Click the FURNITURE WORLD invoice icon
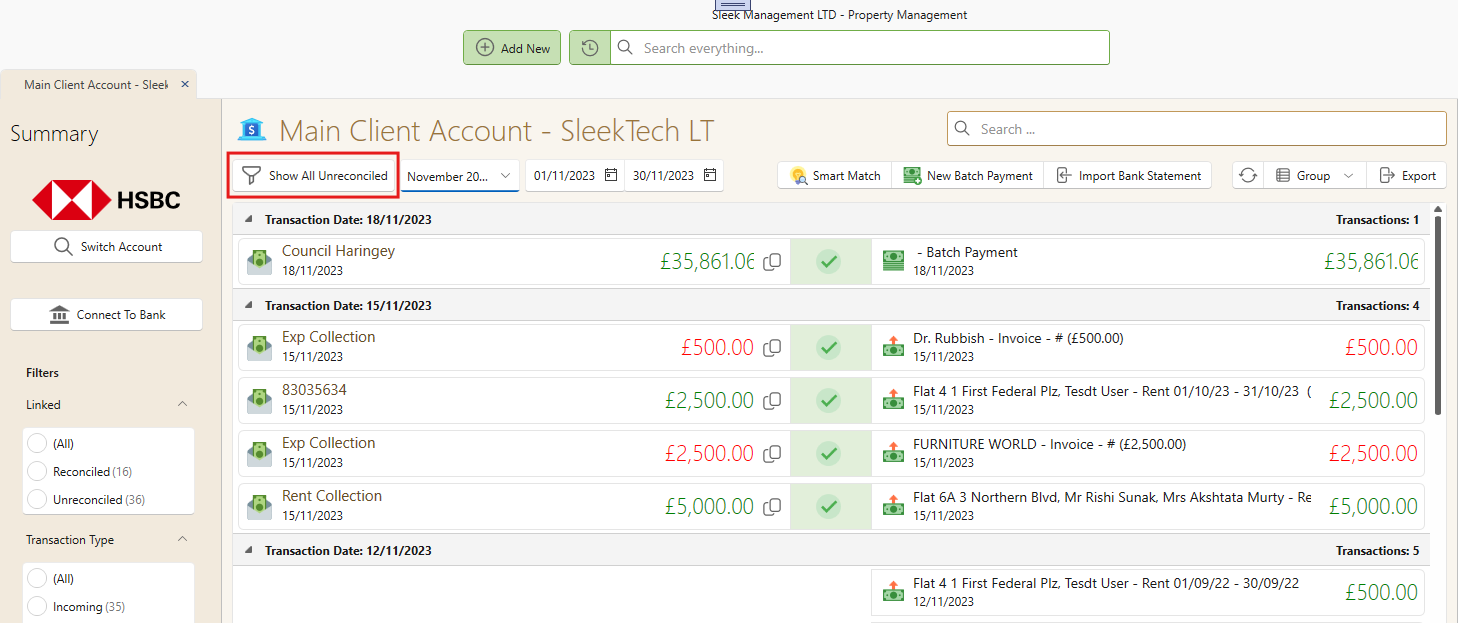This screenshot has height=623, width=1458. coord(893,454)
